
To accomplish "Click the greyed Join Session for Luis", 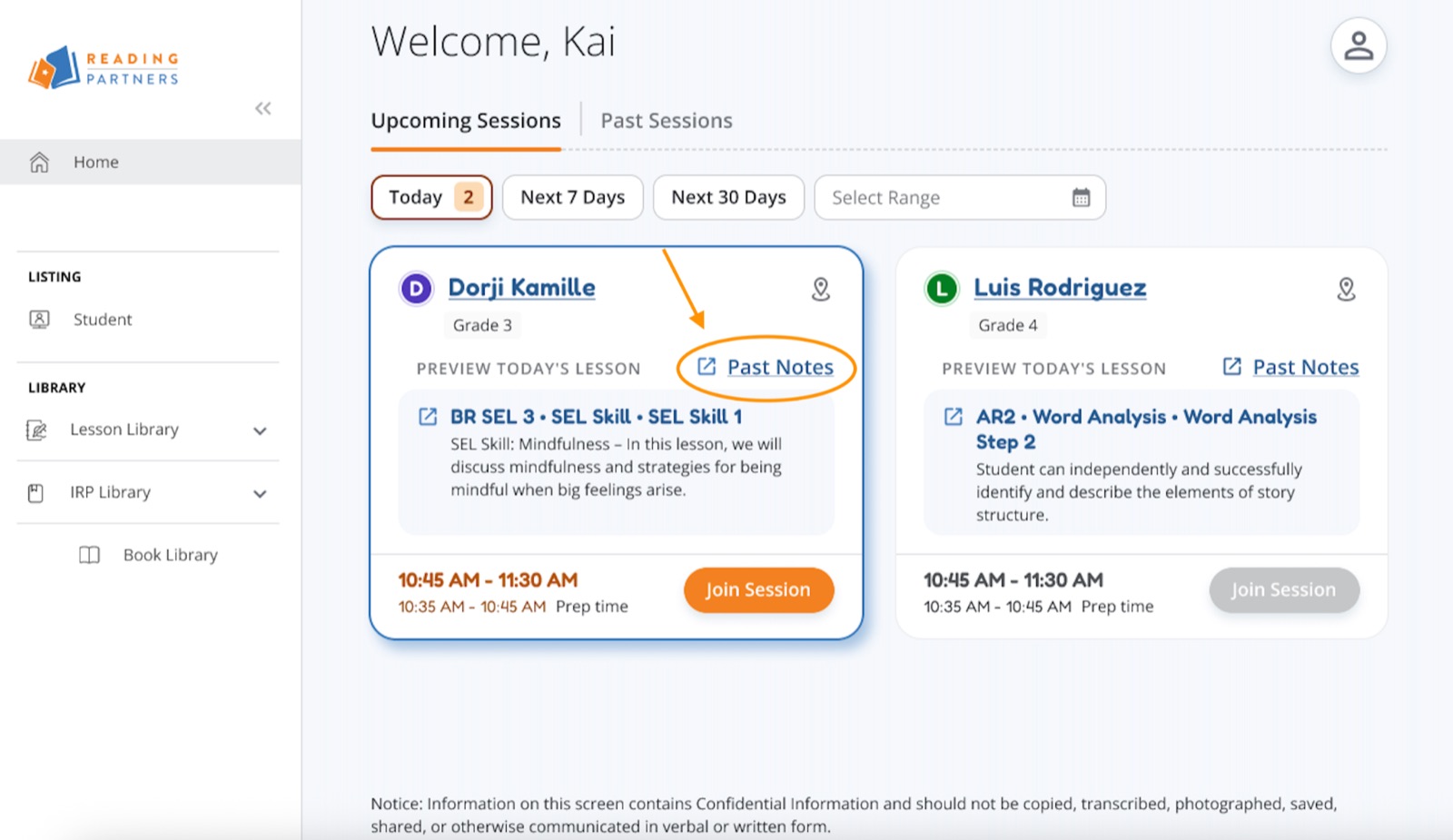I will click(1284, 589).
